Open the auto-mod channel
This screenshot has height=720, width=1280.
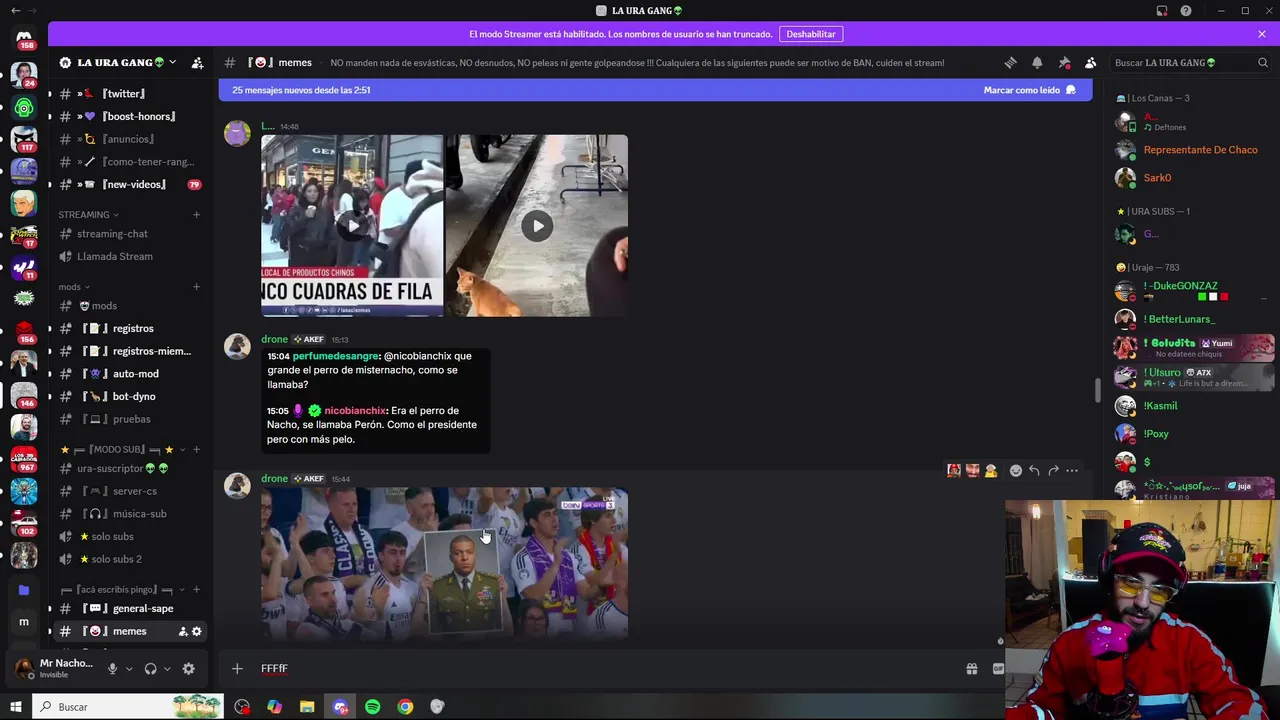pyautogui.click(x=129, y=374)
